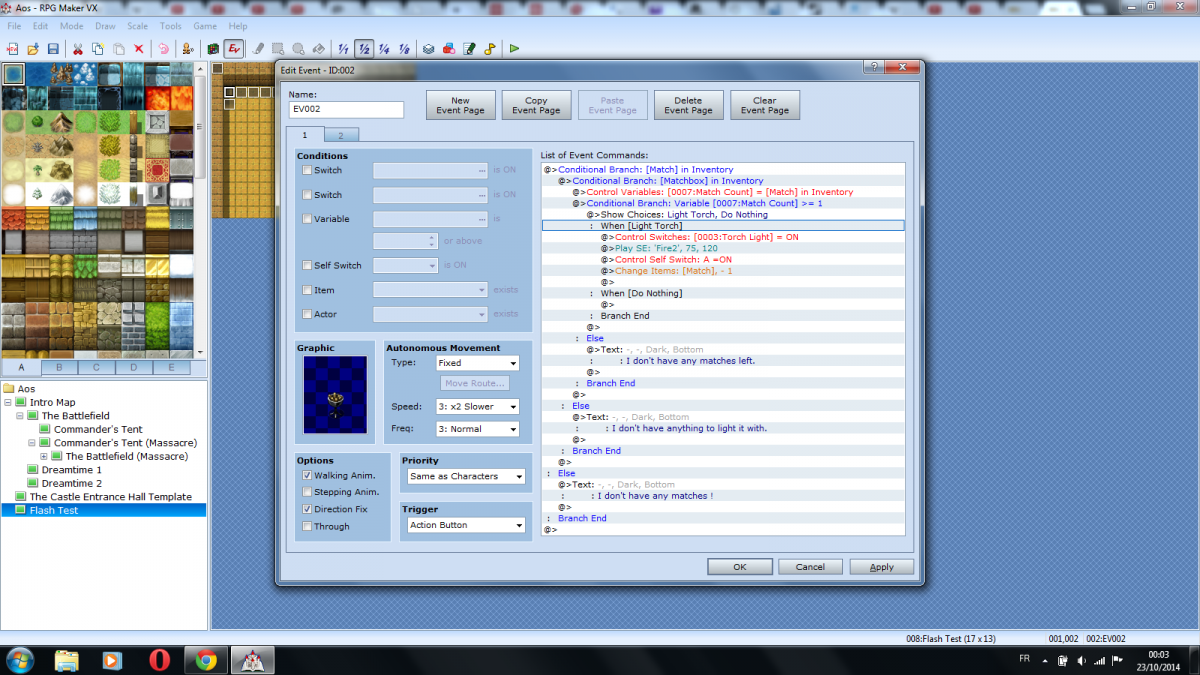
Task: Enable the Self Switch condition checkbox
Action: click(x=307, y=265)
